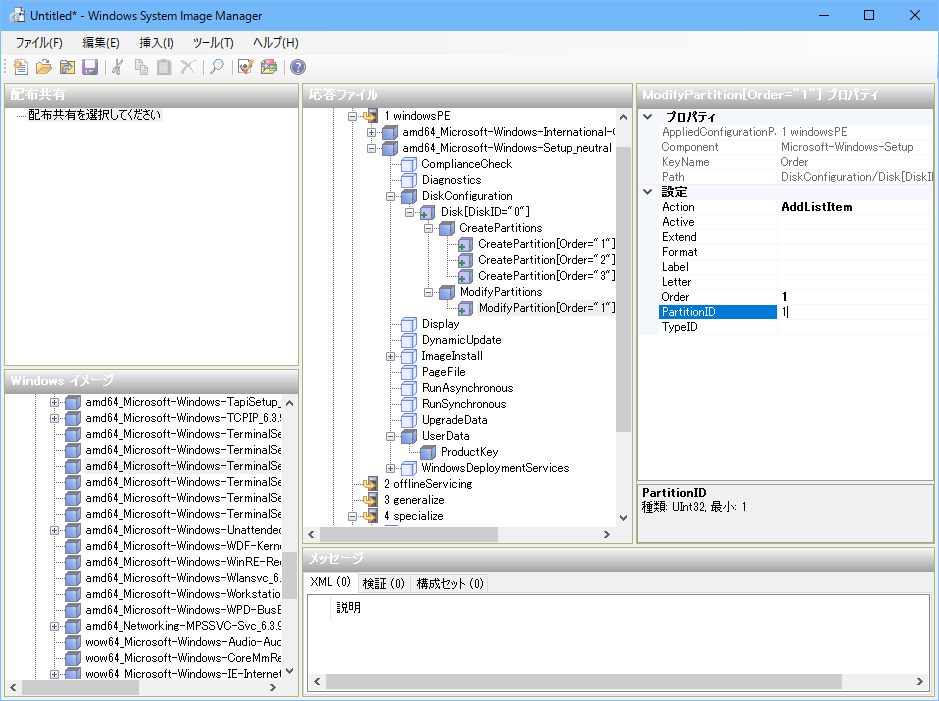Expand the amd64 Windows-International component

coord(371,132)
